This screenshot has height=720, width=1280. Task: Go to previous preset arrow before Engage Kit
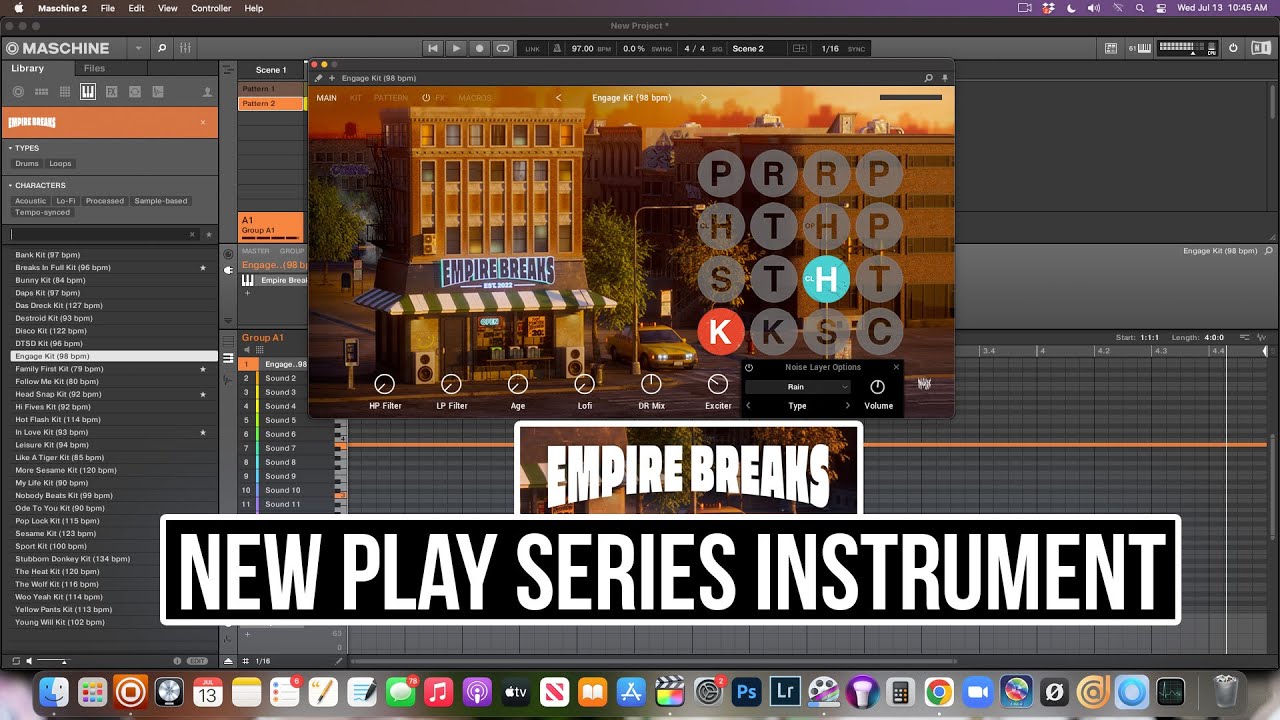pos(558,98)
